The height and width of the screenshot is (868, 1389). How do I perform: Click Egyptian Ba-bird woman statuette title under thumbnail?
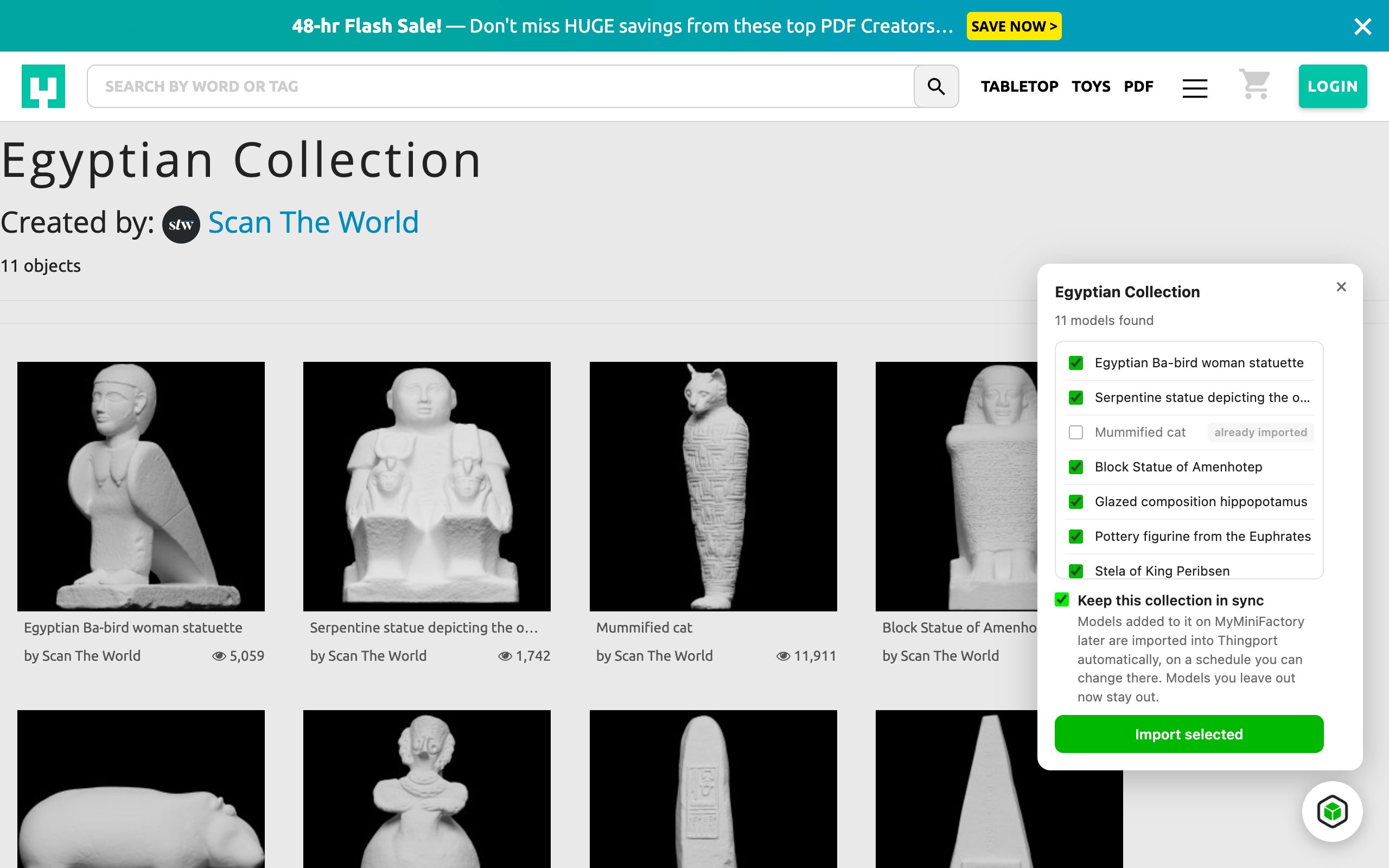click(133, 628)
